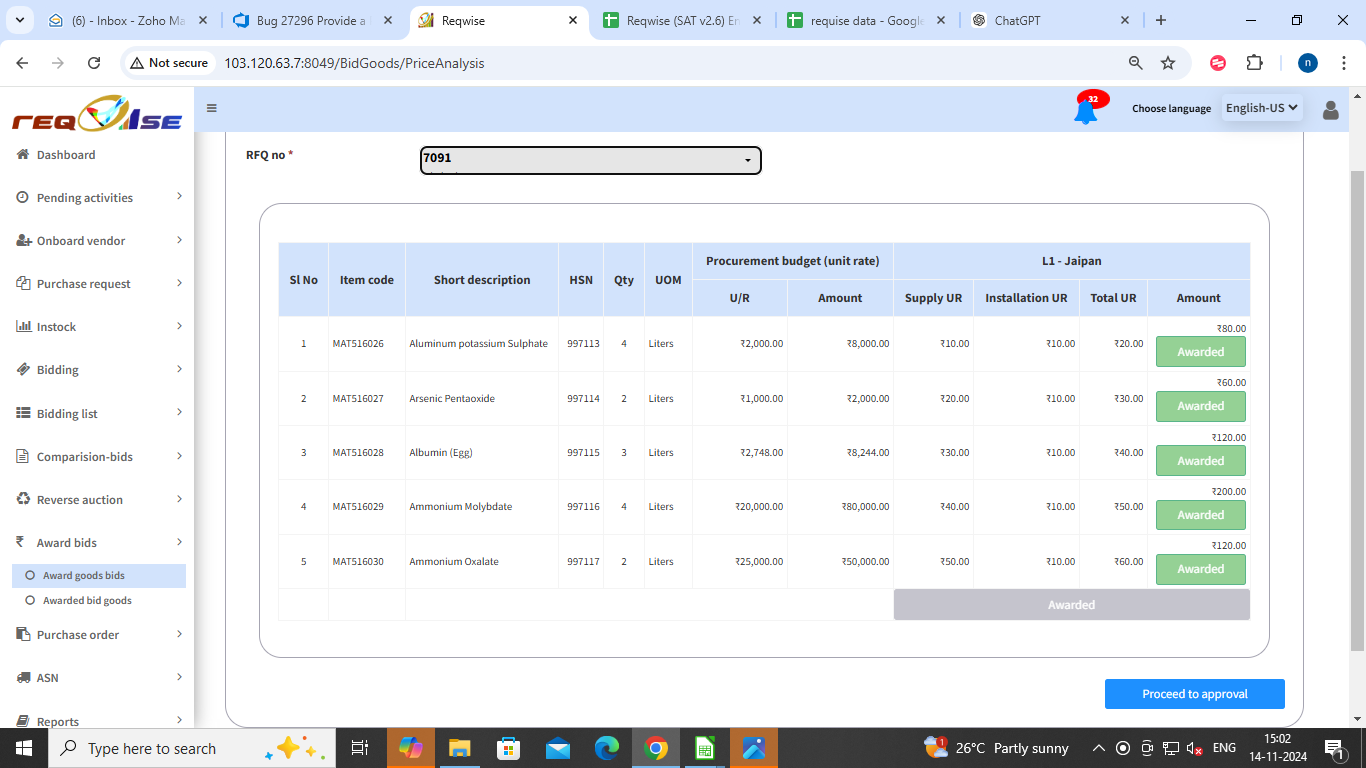Go back with browser back arrow
The height and width of the screenshot is (768, 1366).
[23, 63]
